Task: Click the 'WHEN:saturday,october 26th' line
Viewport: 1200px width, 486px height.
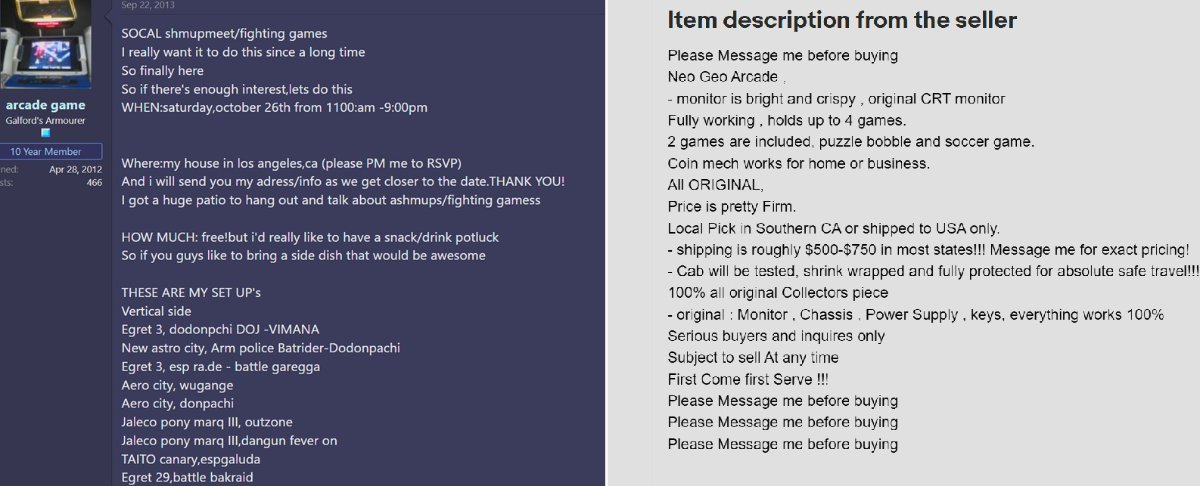Action: pyautogui.click(x=275, y=107)
